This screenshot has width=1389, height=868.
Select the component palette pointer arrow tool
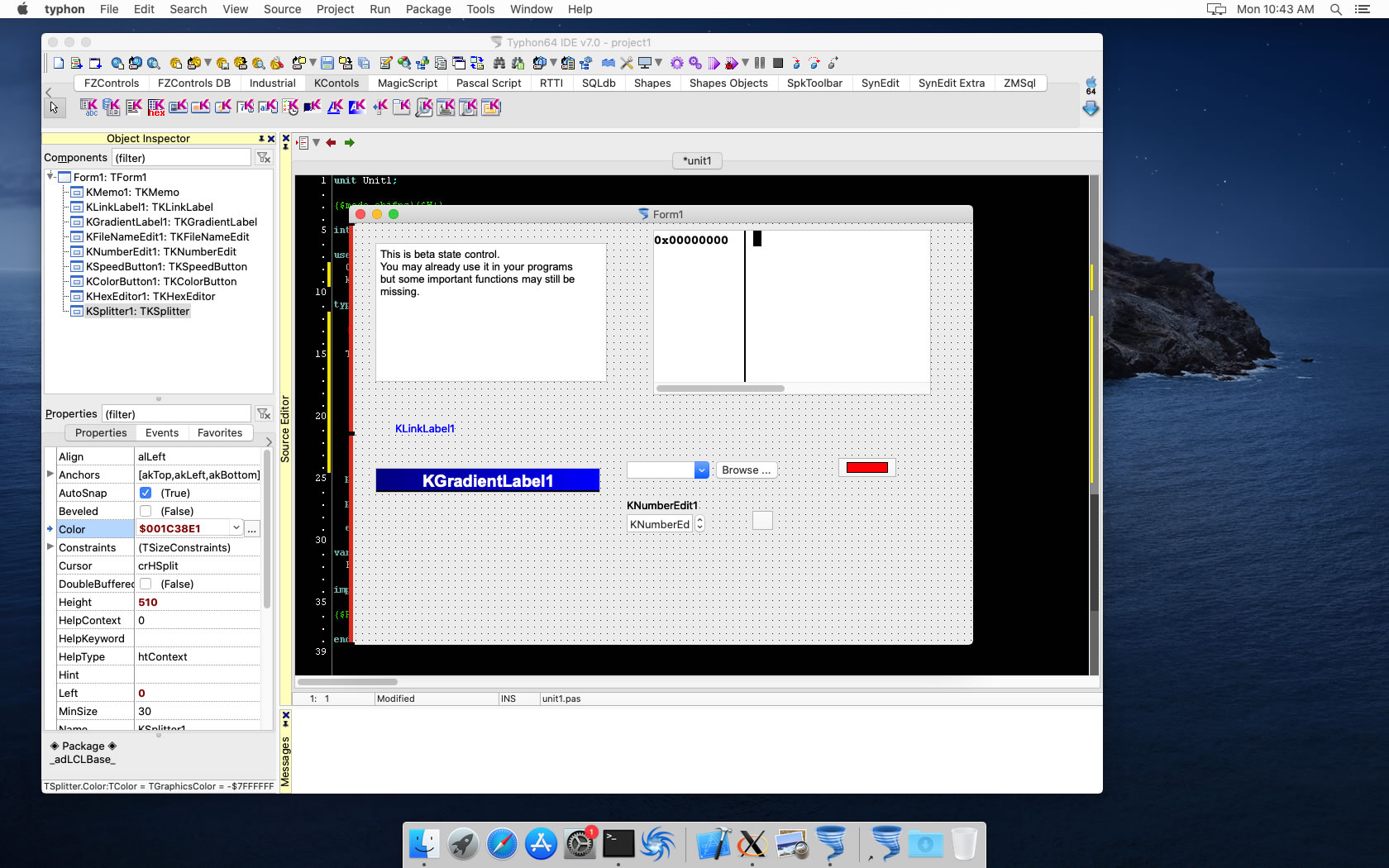pyautogui.click(x=54, y=107)
